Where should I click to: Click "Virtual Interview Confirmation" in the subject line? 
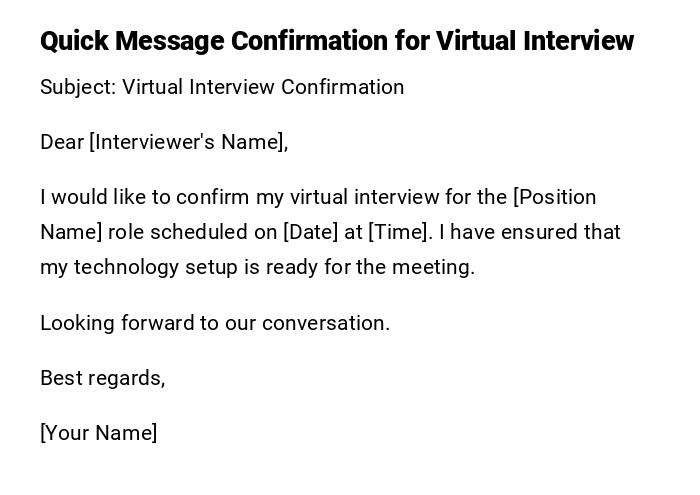[x=263, y=87]
